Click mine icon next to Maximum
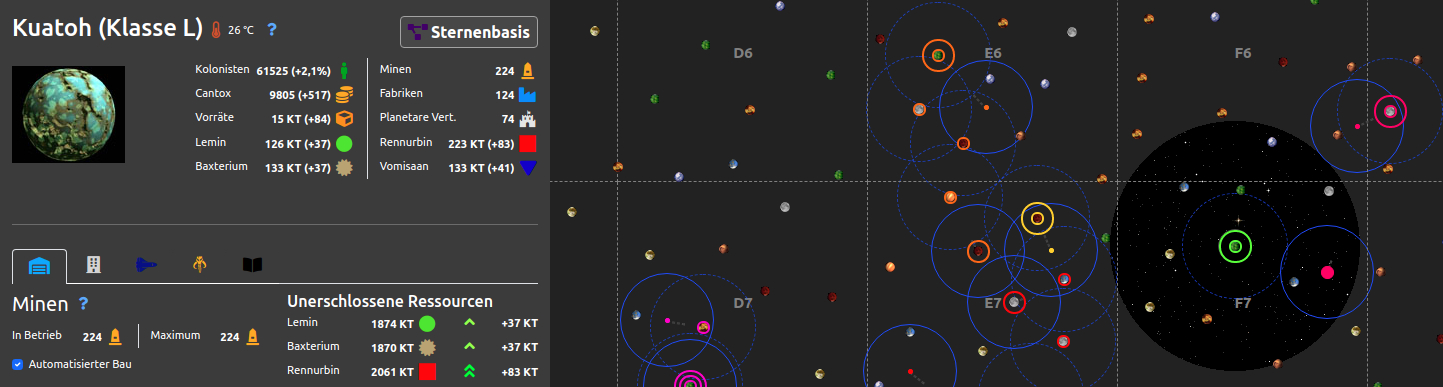The width and height of the screenshot is (1443, 387). click(x=252, y=337)
